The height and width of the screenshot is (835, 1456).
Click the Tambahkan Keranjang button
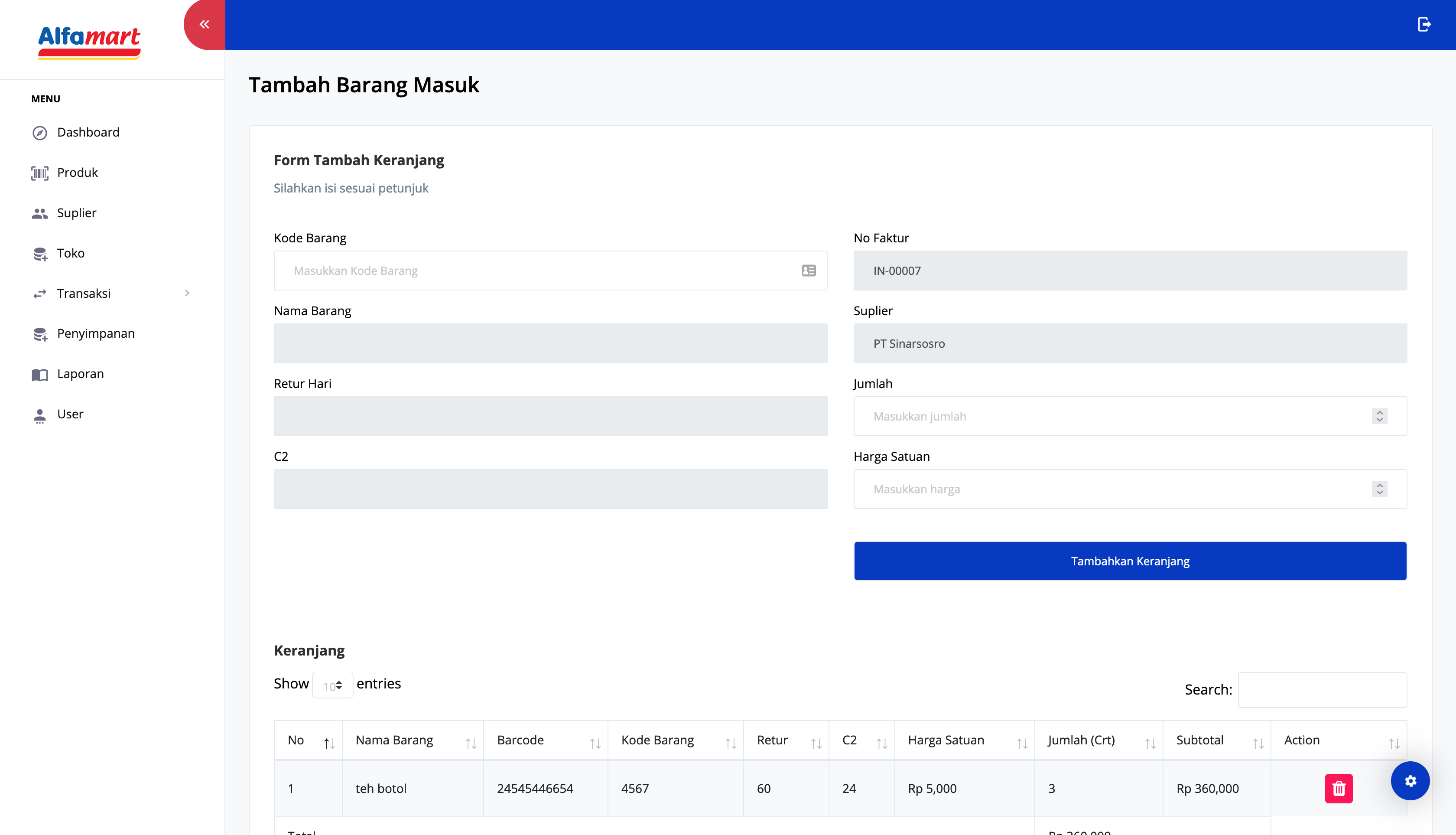(x=1130, y=561)
